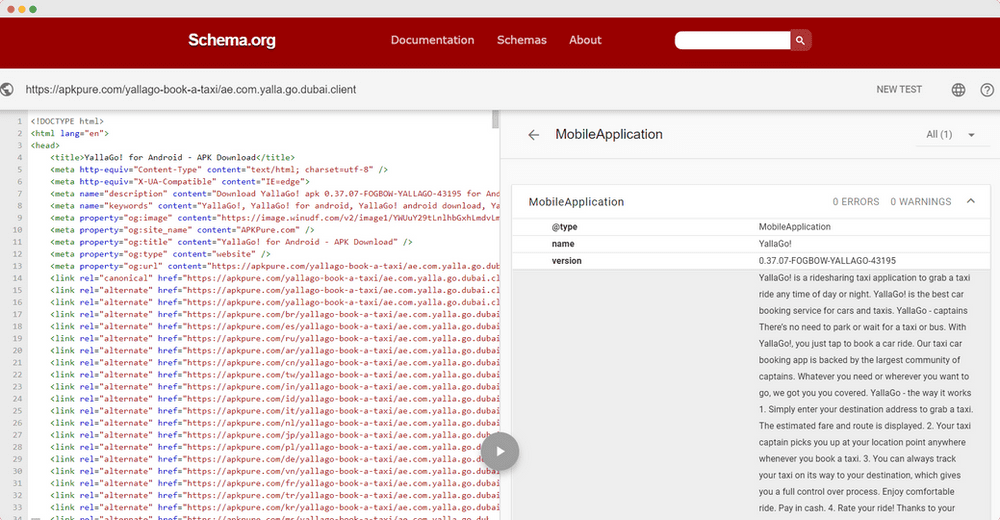Click the Schema.org logo link
The image size is (1000, 520).
point(232,40)
